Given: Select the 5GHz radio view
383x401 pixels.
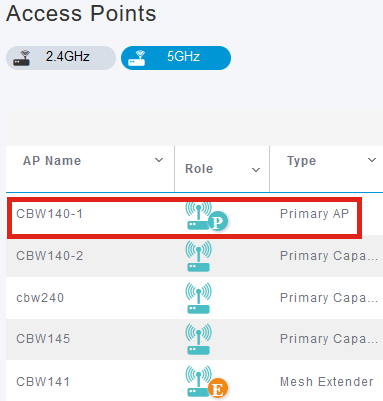Looking at the screenshot, I should click(x=176, y=58).
